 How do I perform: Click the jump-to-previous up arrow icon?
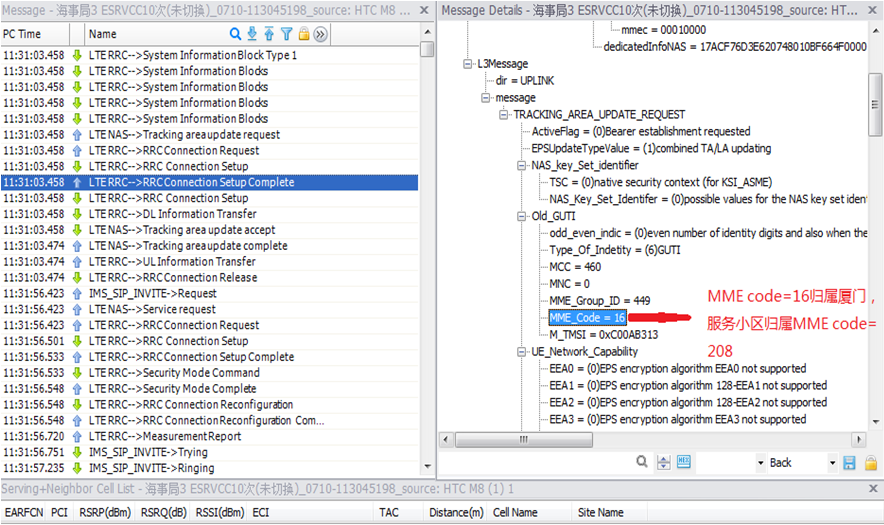[270, 34]
